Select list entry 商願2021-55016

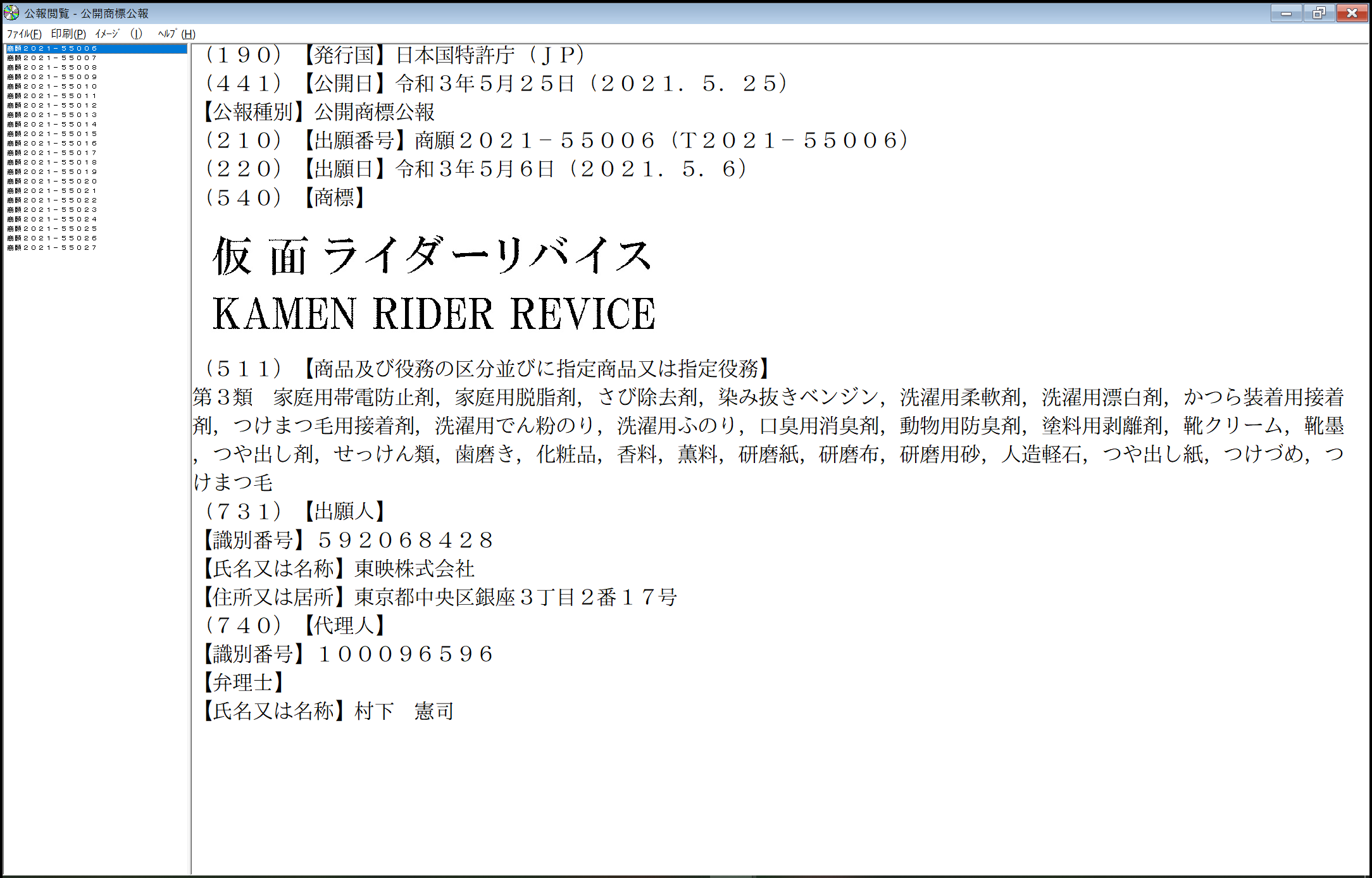[x=53, y=144]
